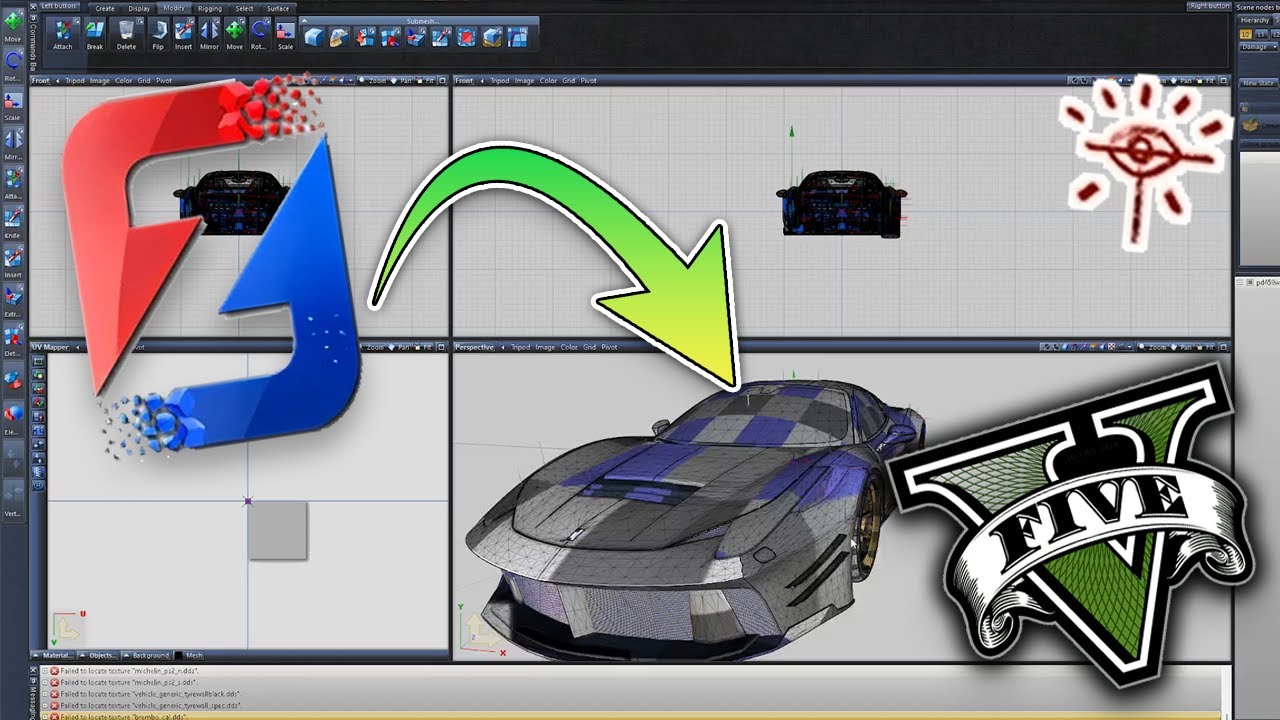Select the Scale tool in Modify ribbon
The image size is (1280, 720).
click(285, 35)
